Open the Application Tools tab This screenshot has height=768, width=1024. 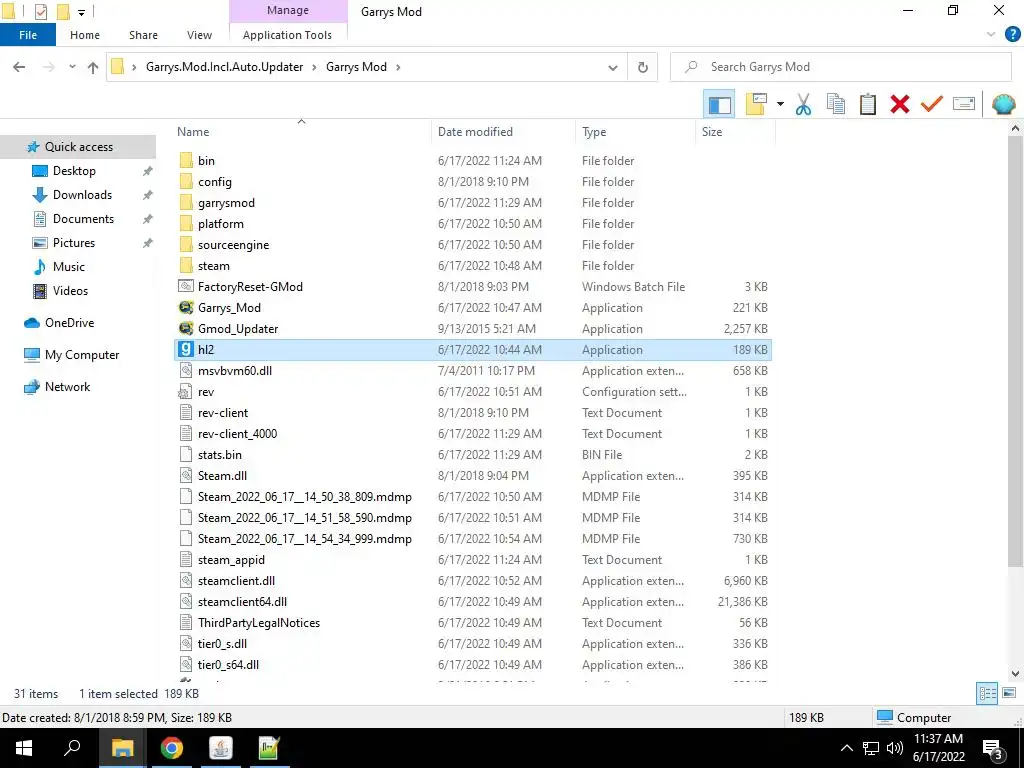[287, 35]
